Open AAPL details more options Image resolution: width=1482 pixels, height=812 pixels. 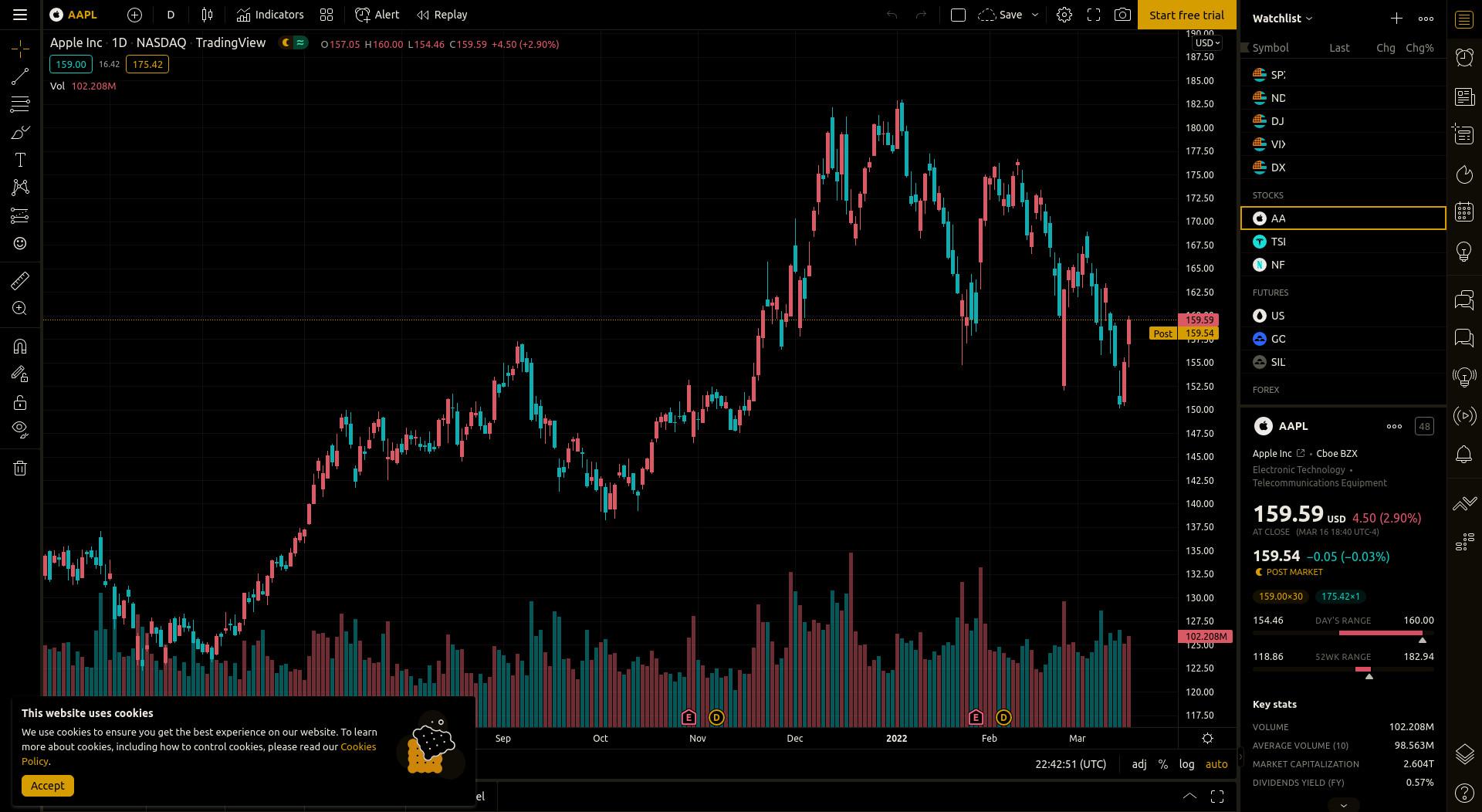(1394, 426)
